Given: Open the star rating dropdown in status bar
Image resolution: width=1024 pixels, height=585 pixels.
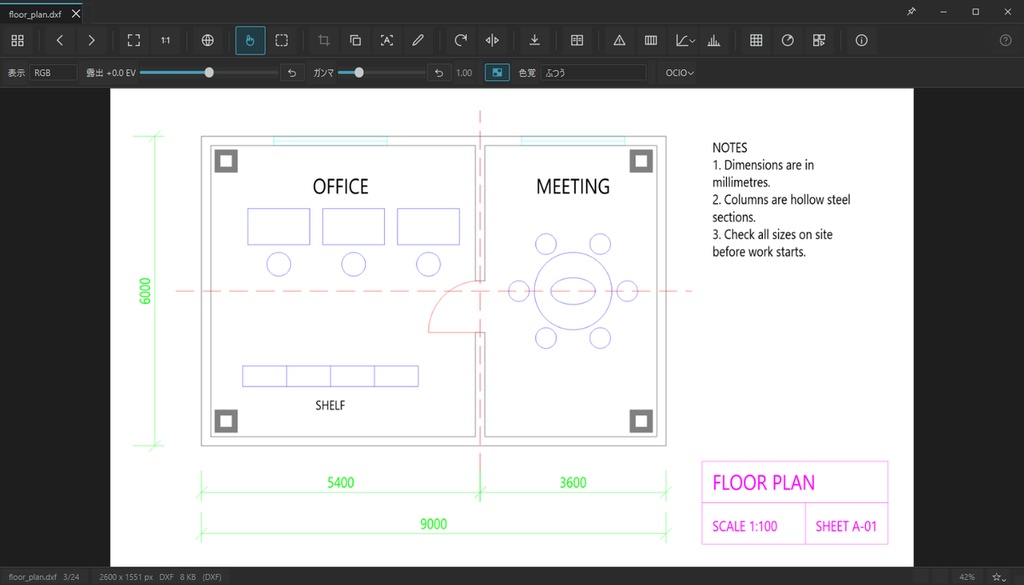Looking at the screenshot, I should [999, 577].
